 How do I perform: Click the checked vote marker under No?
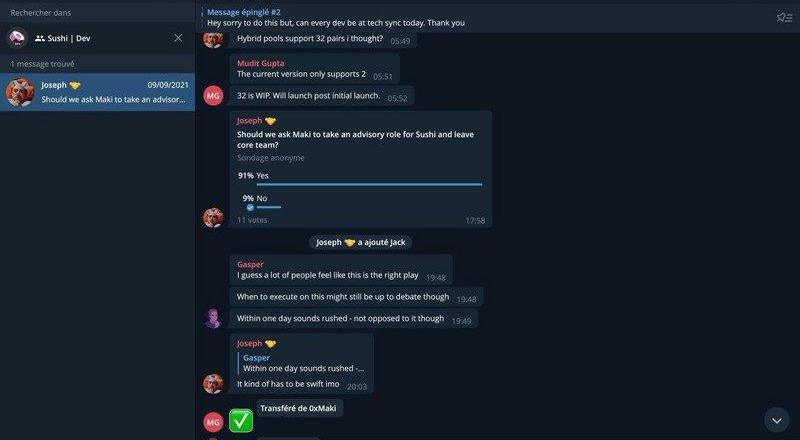250,208
